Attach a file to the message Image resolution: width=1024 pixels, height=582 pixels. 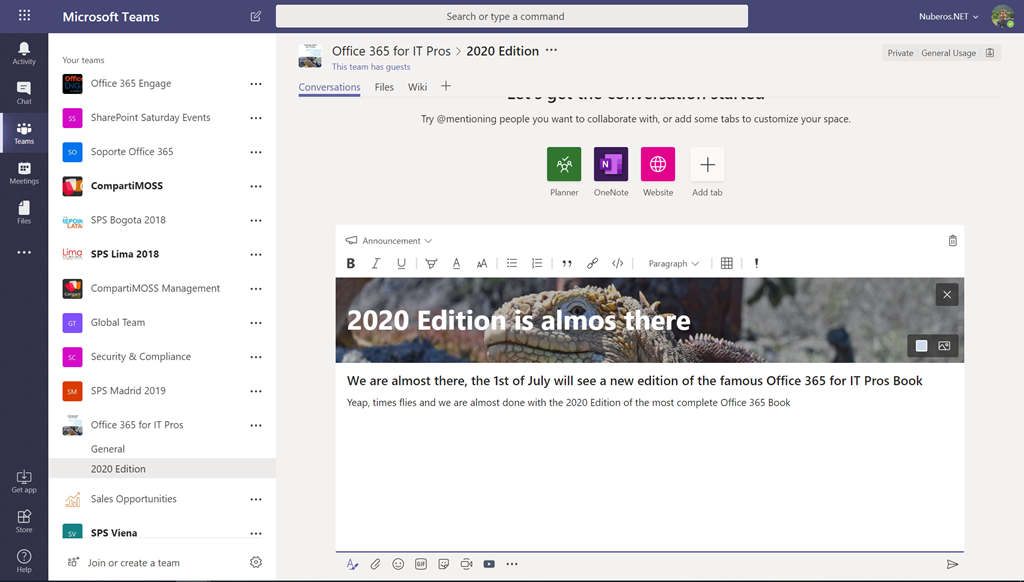pyautogui.click(x=375, y=564)
